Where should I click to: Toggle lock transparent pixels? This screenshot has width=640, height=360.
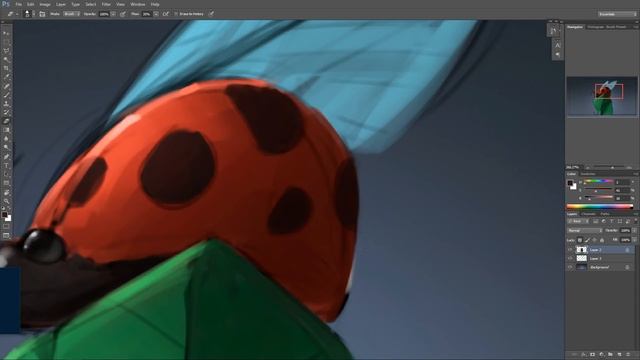click(580, 240)
